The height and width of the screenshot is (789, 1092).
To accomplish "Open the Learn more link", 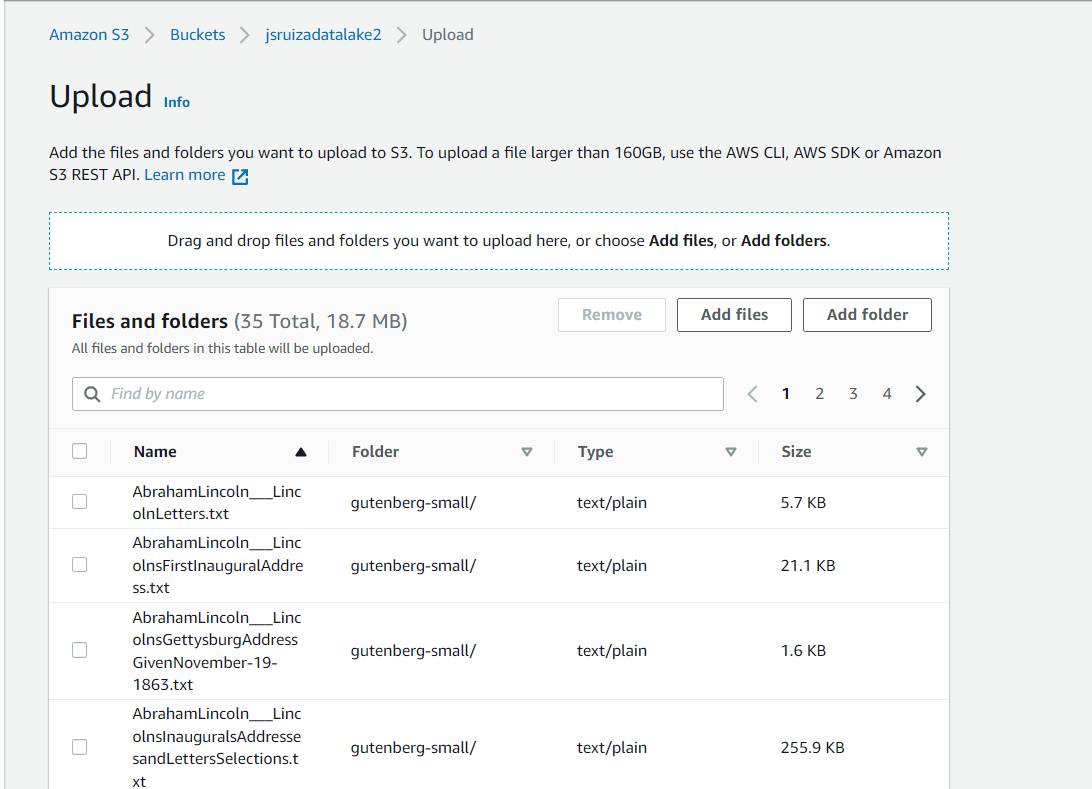I will (184, 174).
